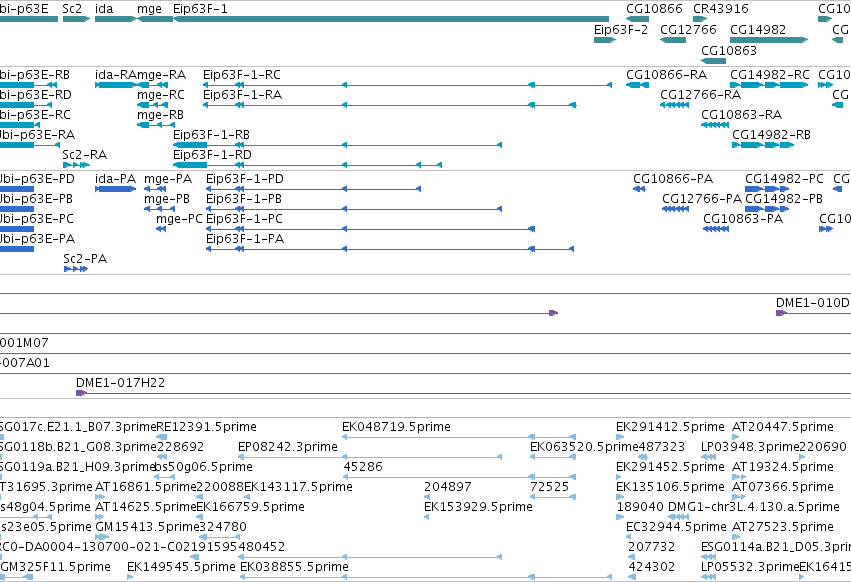Screen dimensions: 851x582
Task: Click the CG10863 gene label
Action: click(729, 50)
